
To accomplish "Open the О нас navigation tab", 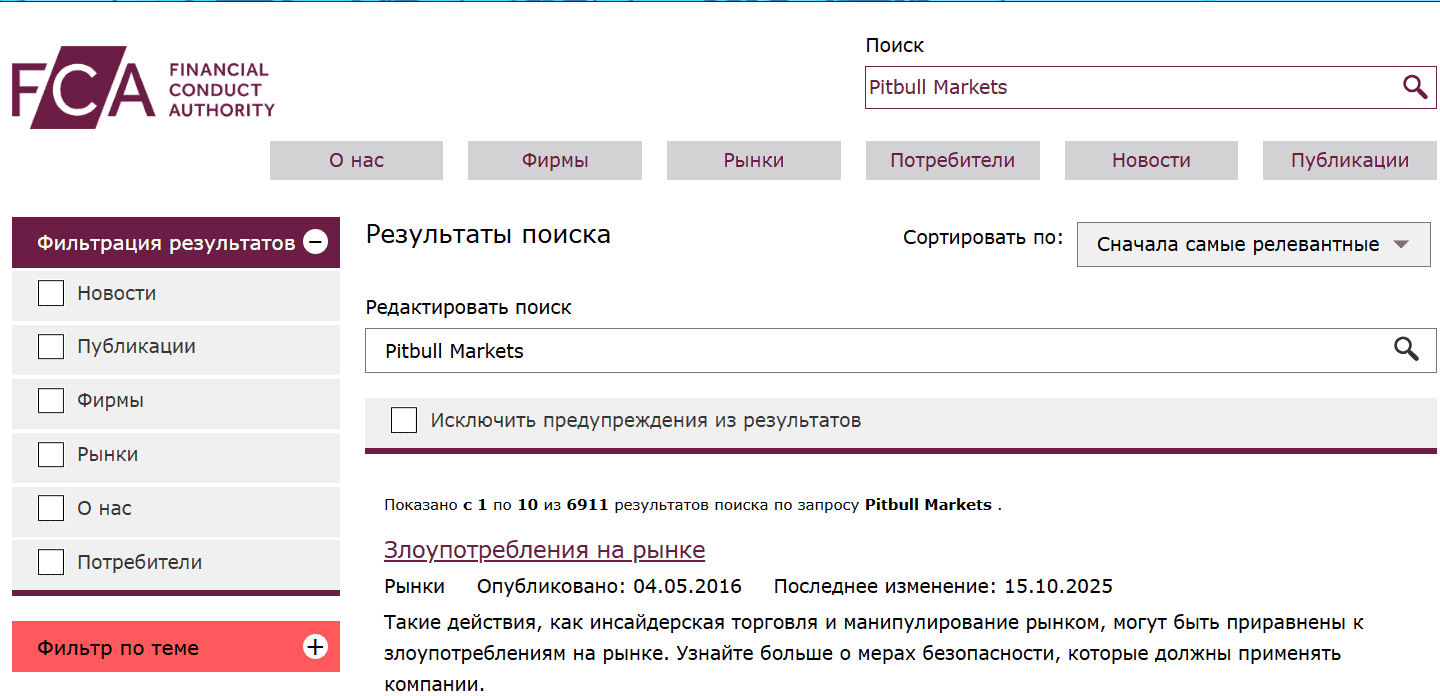I will pyautogui.click(x=355, y=160).
